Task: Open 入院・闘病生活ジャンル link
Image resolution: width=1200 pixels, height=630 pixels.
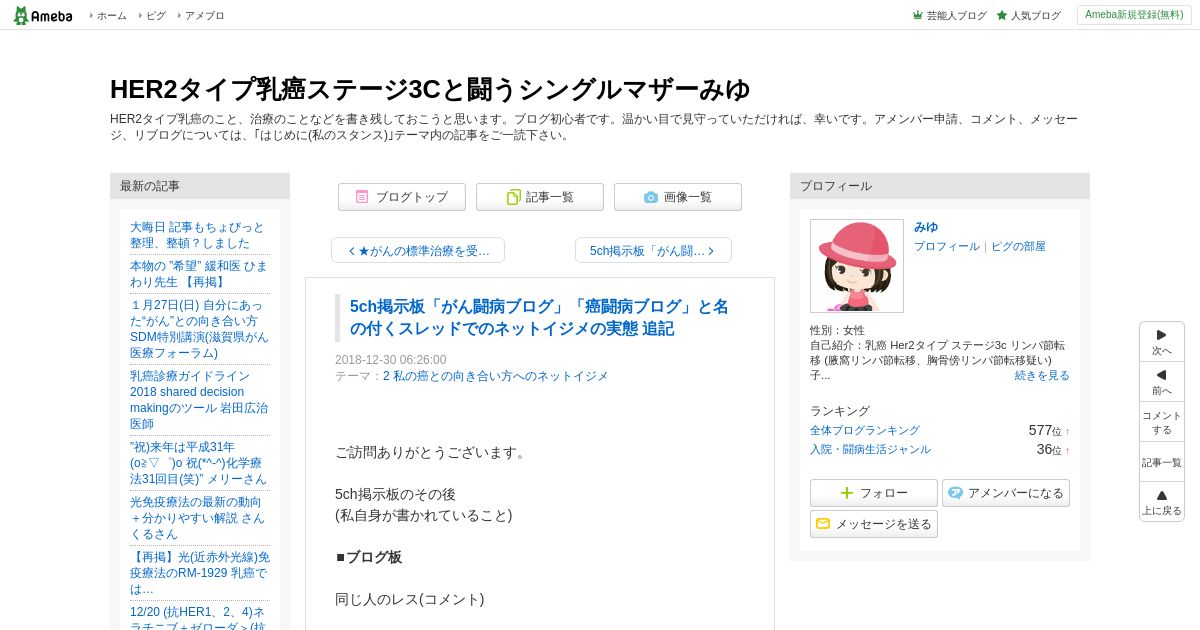Action: click(x=870, y=449)
